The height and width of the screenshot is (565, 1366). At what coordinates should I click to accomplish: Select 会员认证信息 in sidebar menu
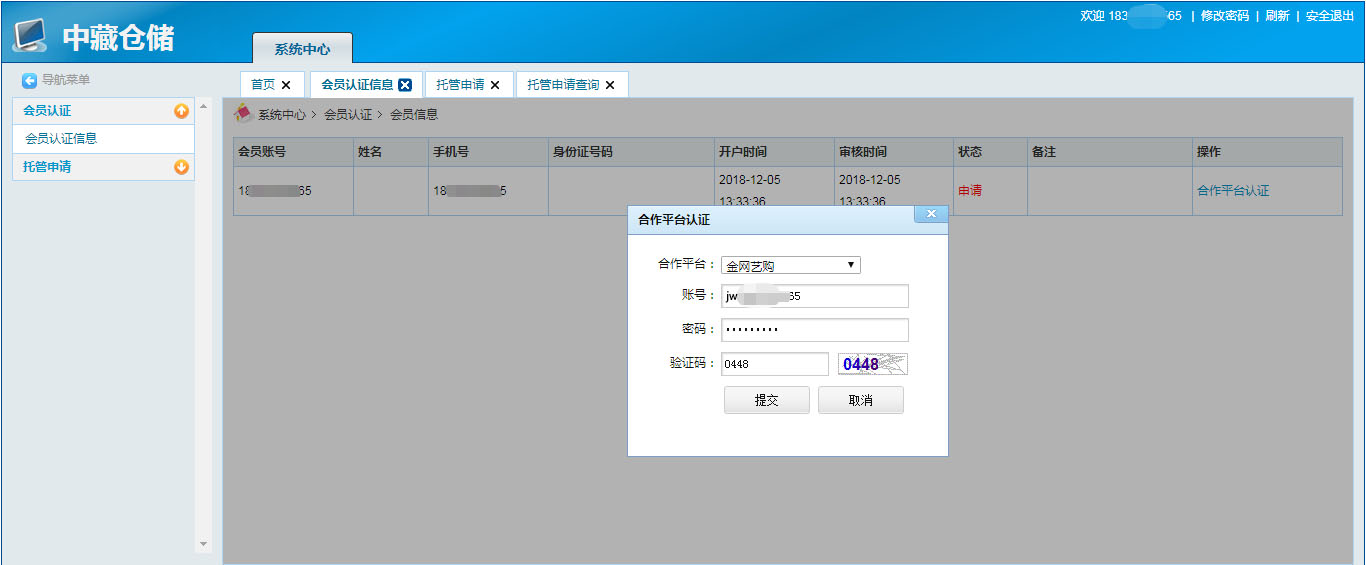[x=61, y=139]
